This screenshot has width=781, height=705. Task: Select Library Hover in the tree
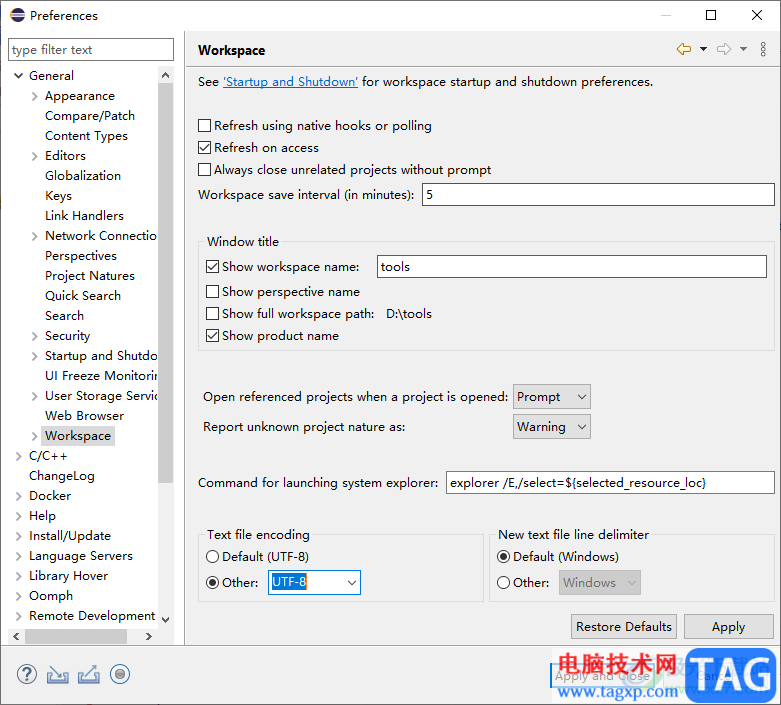point(68,576)
